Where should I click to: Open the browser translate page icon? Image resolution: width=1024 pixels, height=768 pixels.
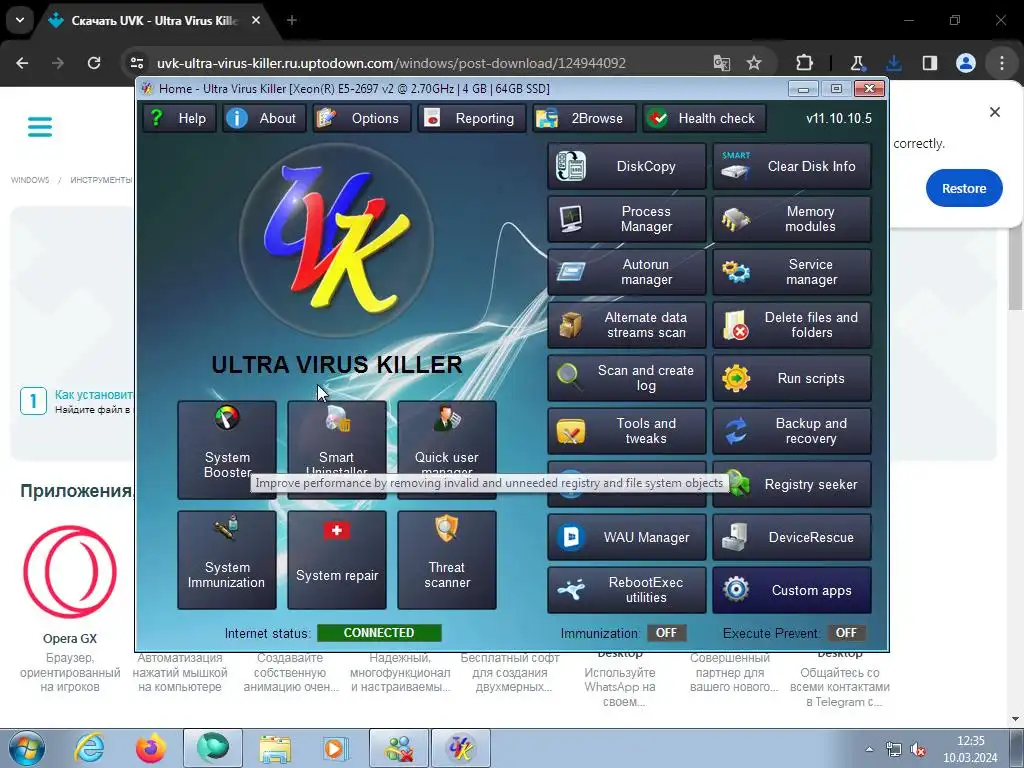722,63
